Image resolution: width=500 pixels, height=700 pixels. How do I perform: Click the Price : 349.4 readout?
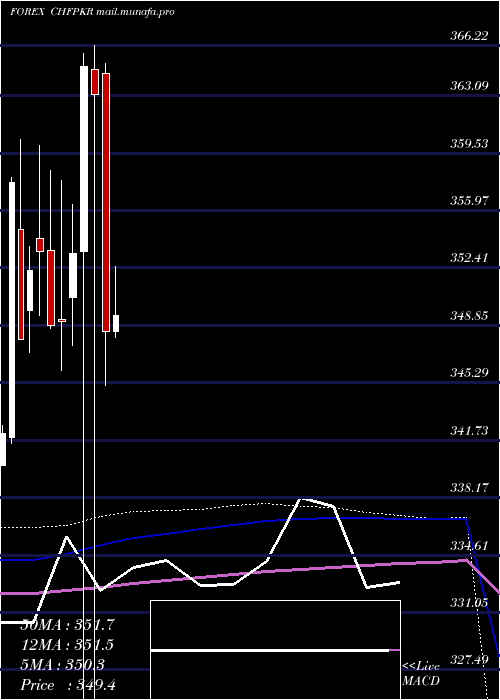coord(68,685)
